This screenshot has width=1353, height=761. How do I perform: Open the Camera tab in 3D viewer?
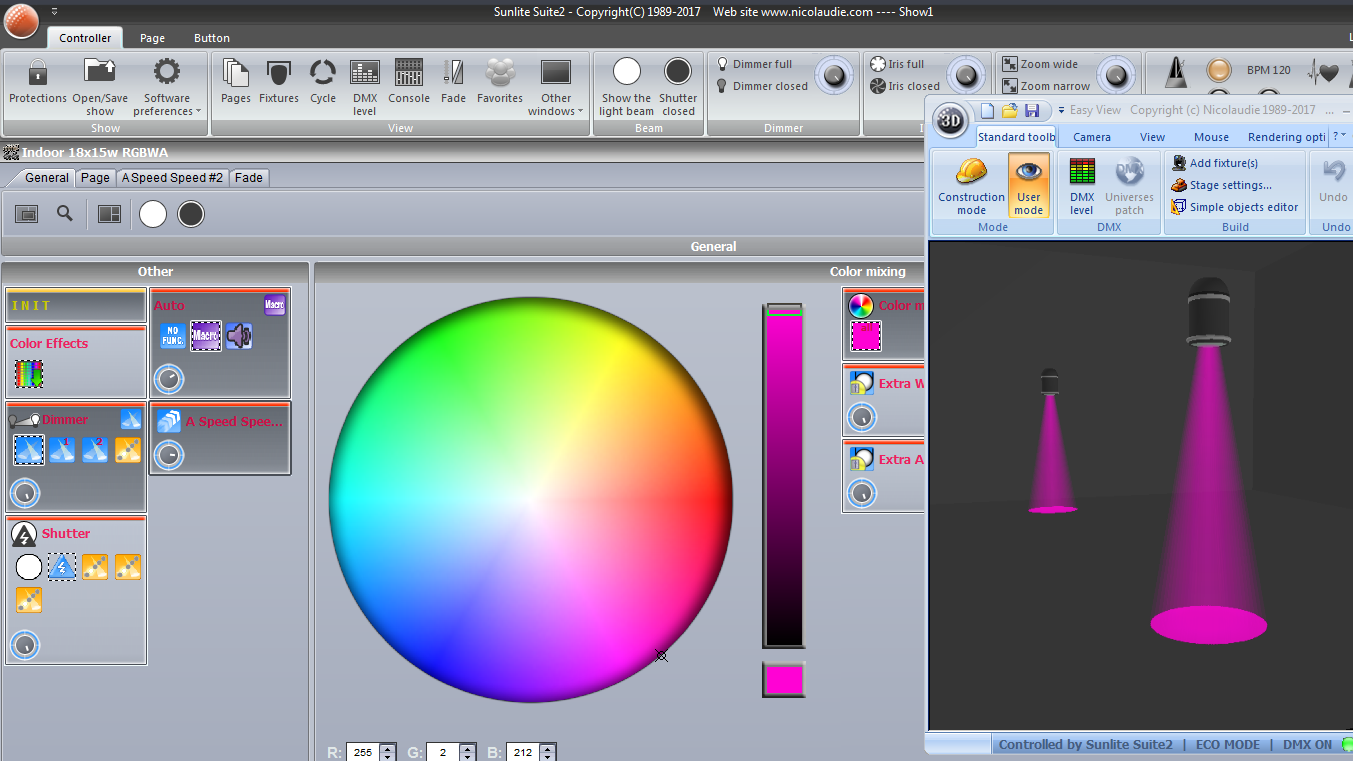coord(1092,137)
